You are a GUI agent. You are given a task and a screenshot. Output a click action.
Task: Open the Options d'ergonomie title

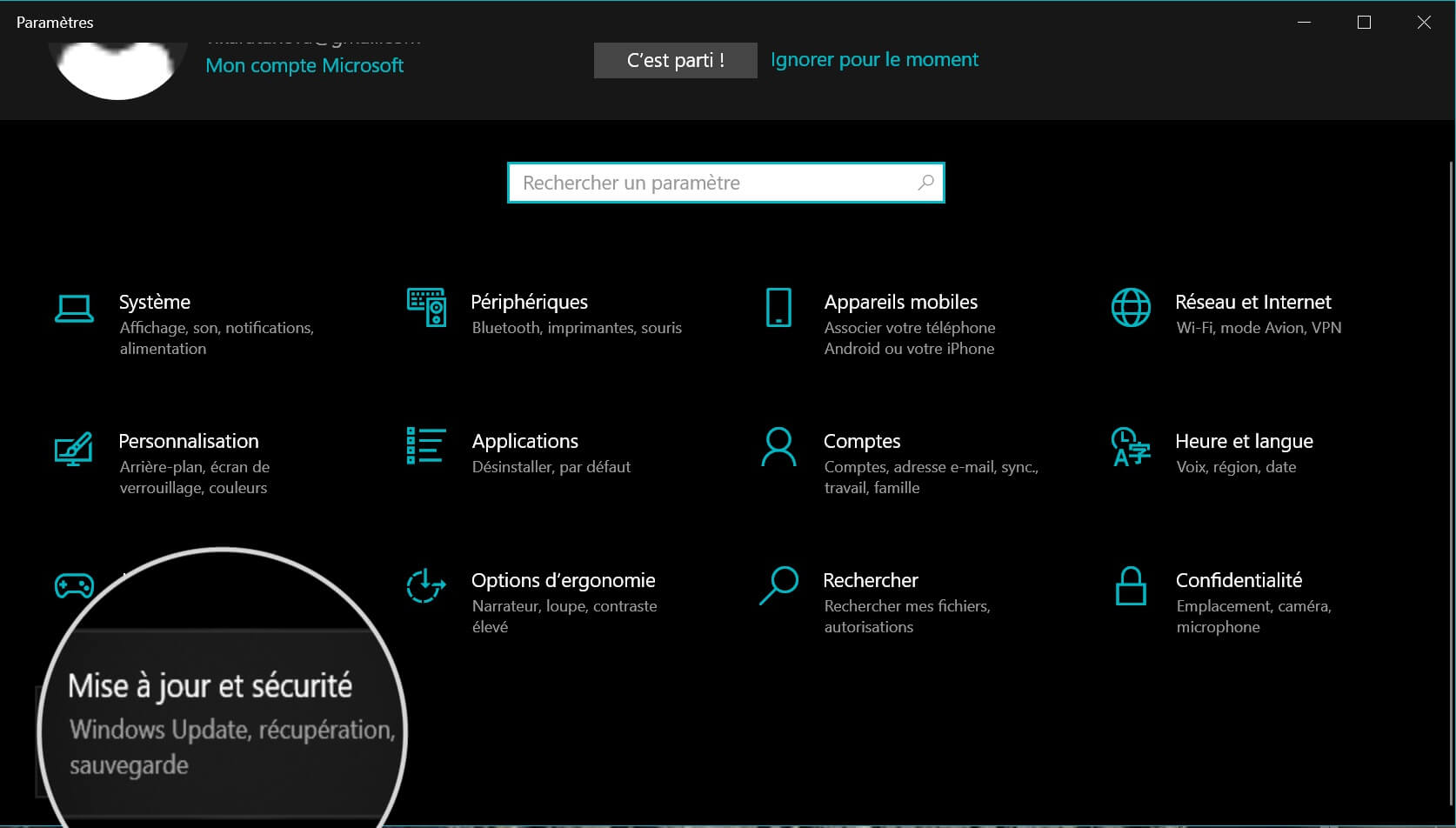click(564, 580)
